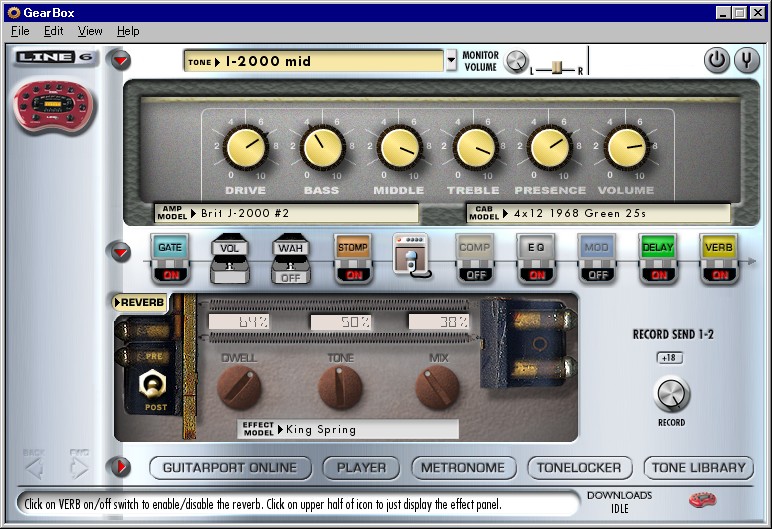Open the Player panel
The image size is (772, 529).
361,467
